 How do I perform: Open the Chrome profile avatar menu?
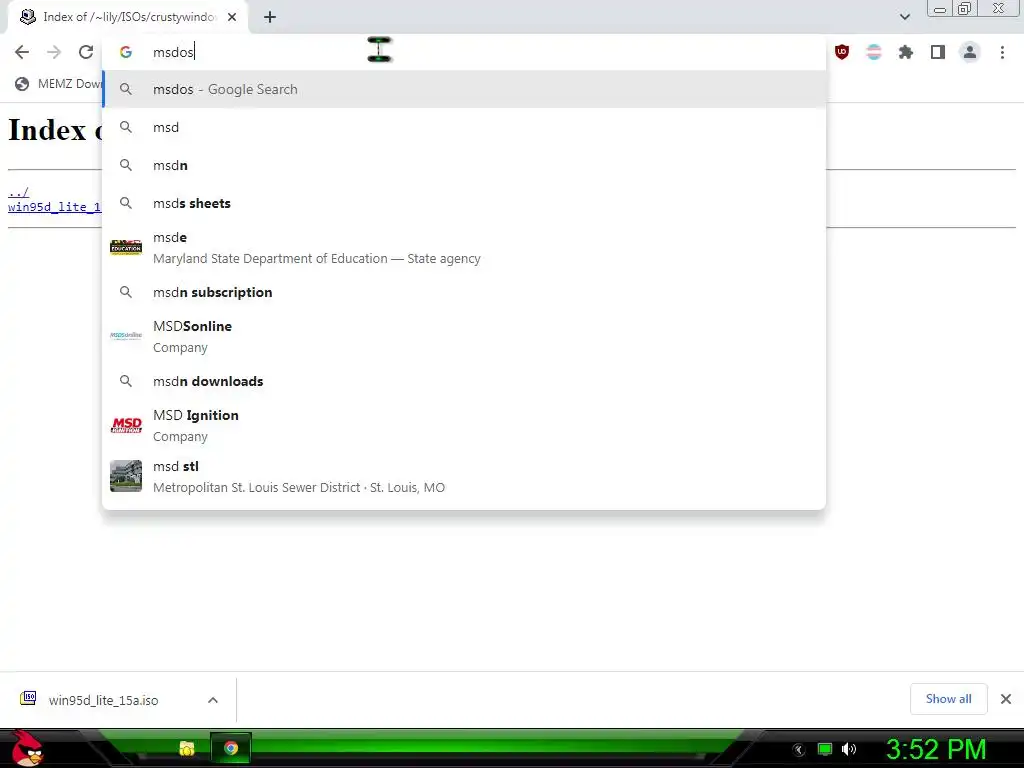tap(970, 52)
